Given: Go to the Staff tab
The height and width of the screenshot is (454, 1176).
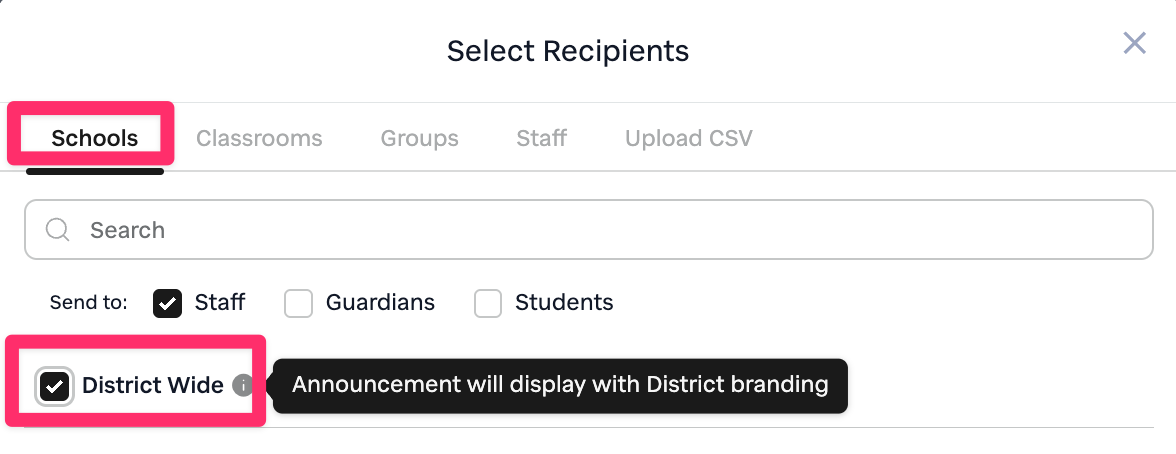Looking at the screenshot, I should 541,138.
